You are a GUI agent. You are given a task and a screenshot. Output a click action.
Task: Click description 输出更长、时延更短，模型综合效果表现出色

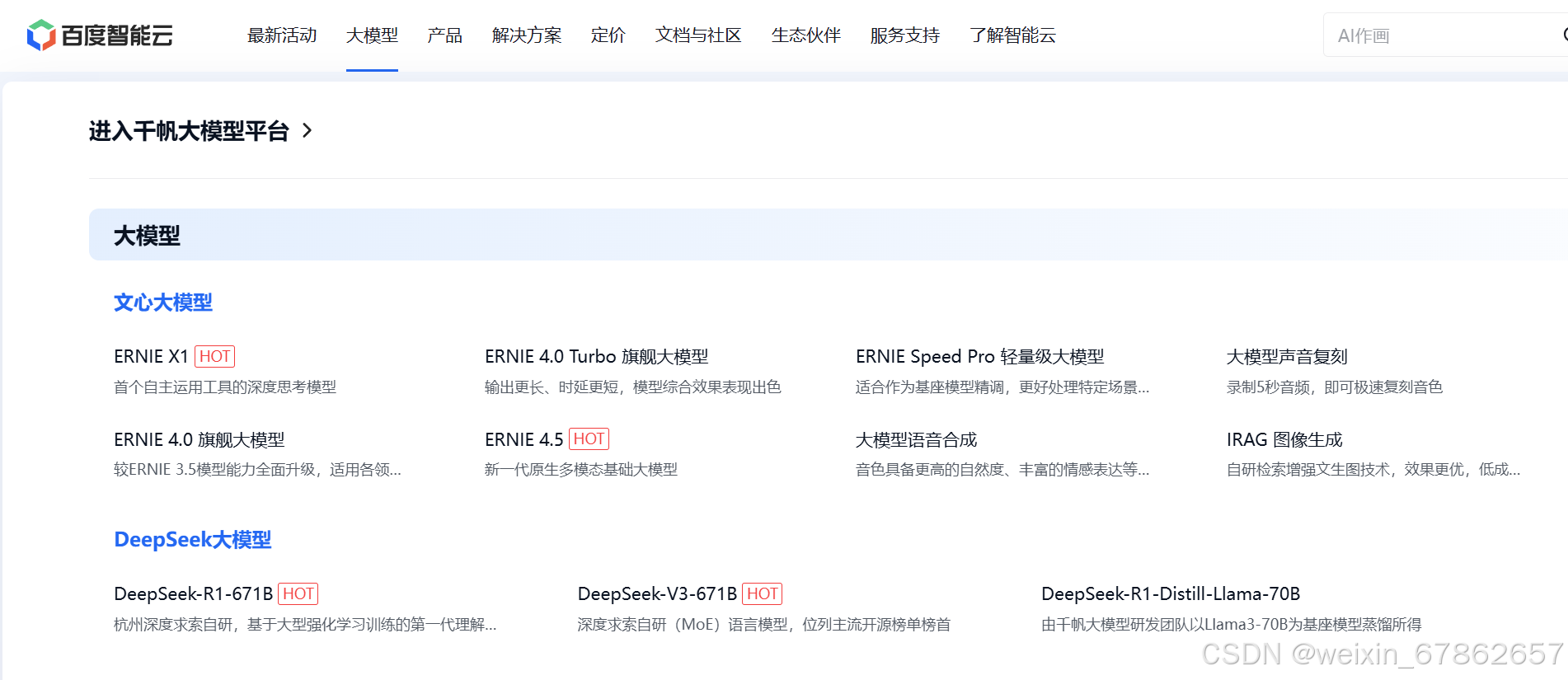pyautogui.click(x=633, y=387)
